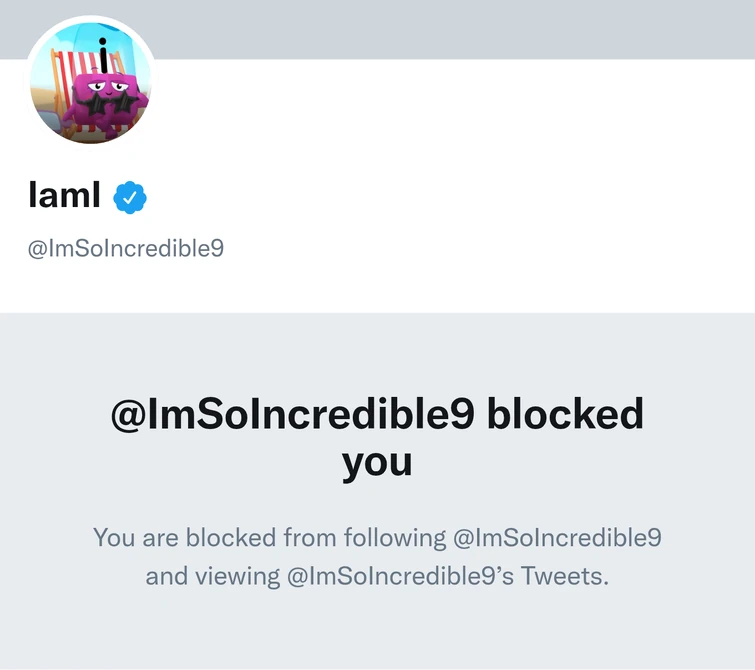Click the blue verified badge
Screen dimensions: 755x670
coord(130,197)
